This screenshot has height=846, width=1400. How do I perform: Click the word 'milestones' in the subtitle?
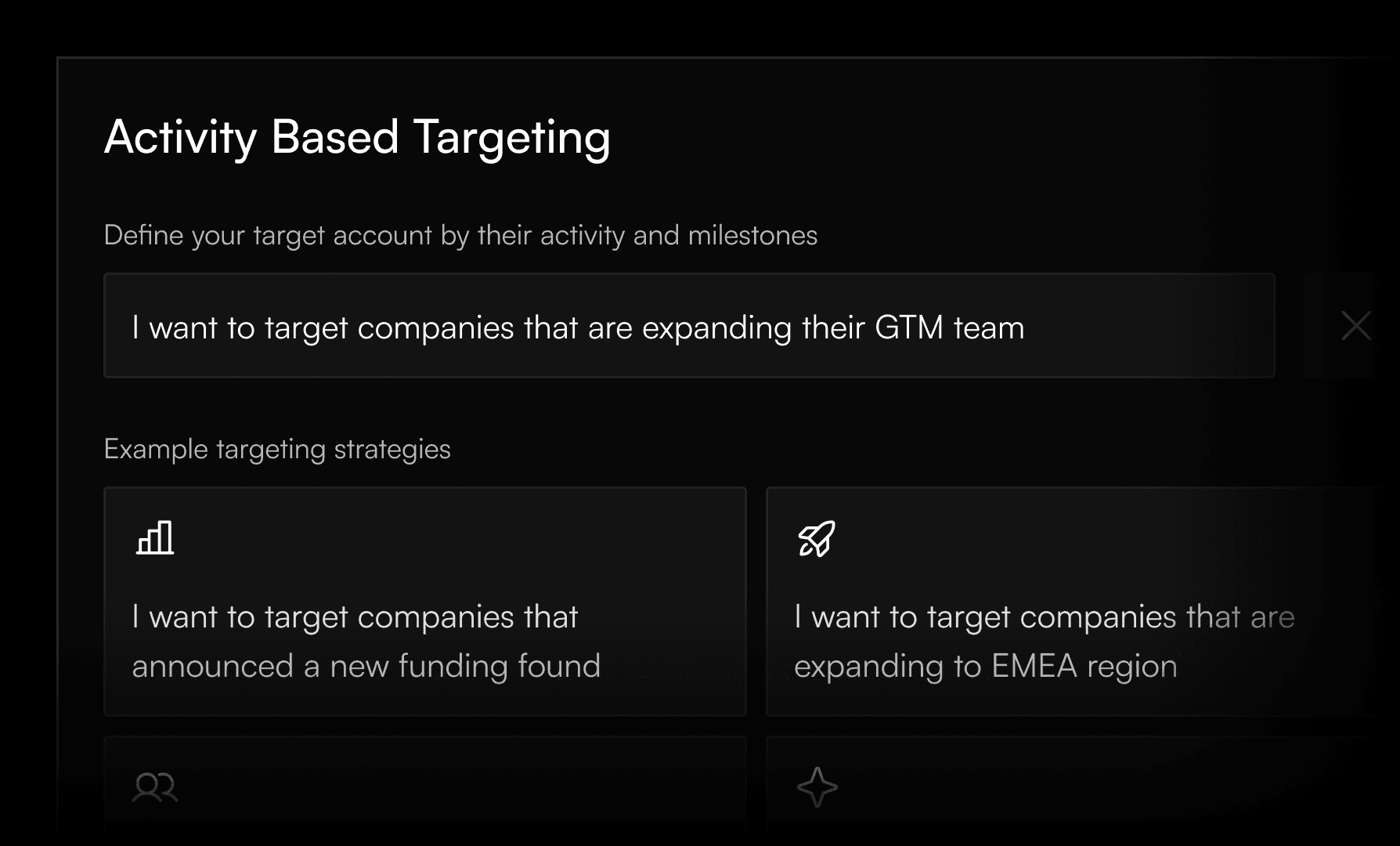point(752,235)
